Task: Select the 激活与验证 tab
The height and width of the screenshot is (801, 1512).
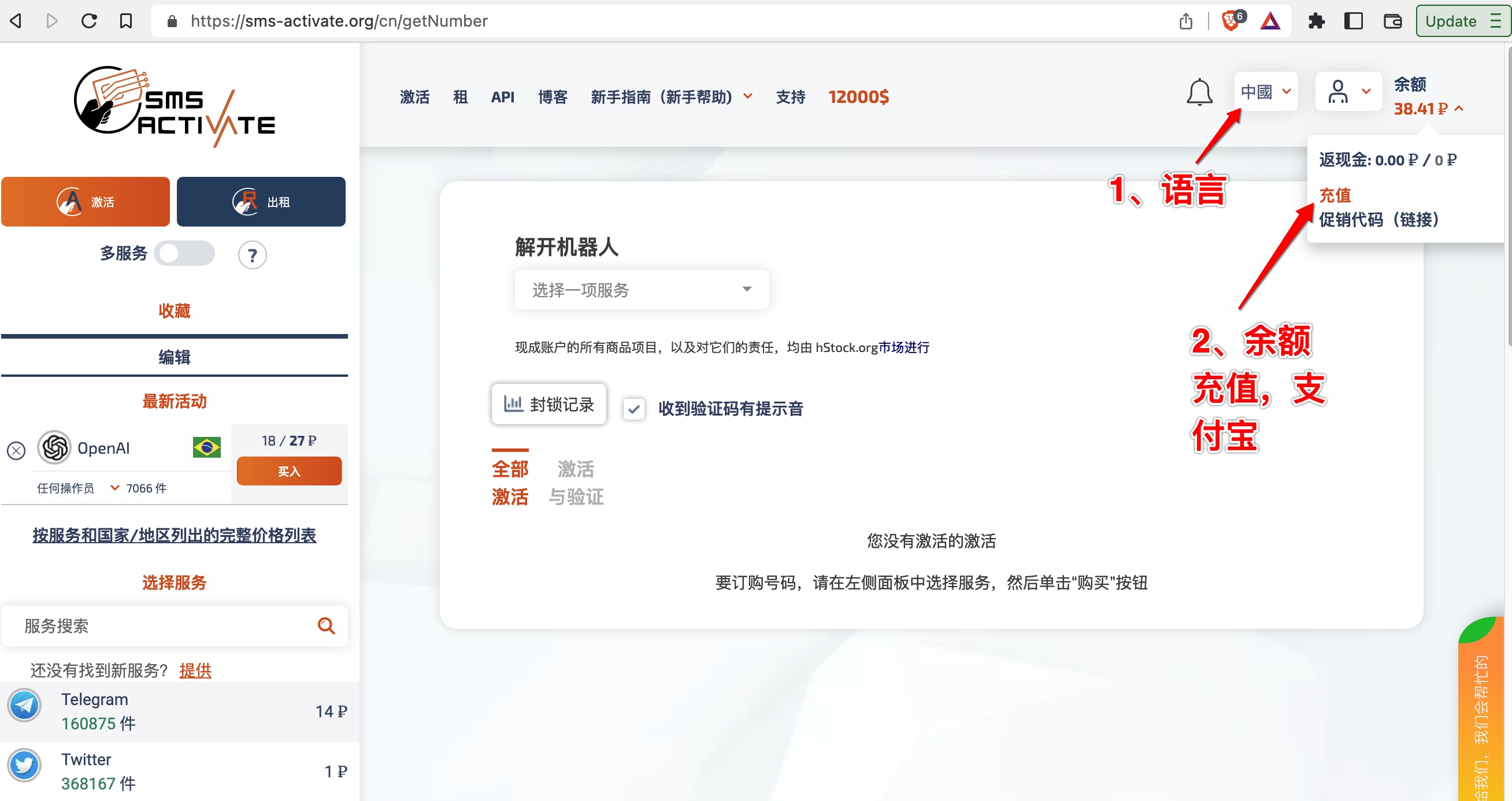Action: pos(576,483)
